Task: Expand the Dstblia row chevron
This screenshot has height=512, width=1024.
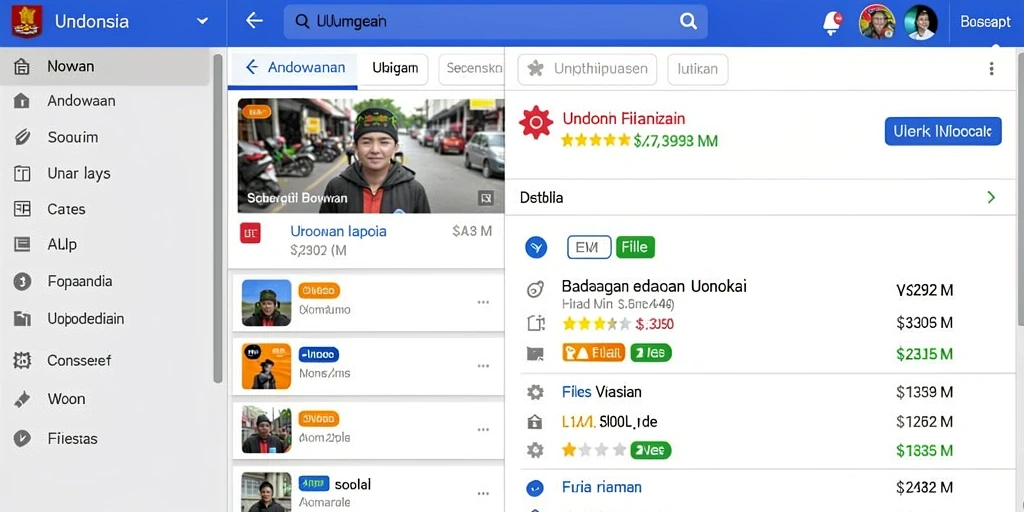Action: coord(991,197)
